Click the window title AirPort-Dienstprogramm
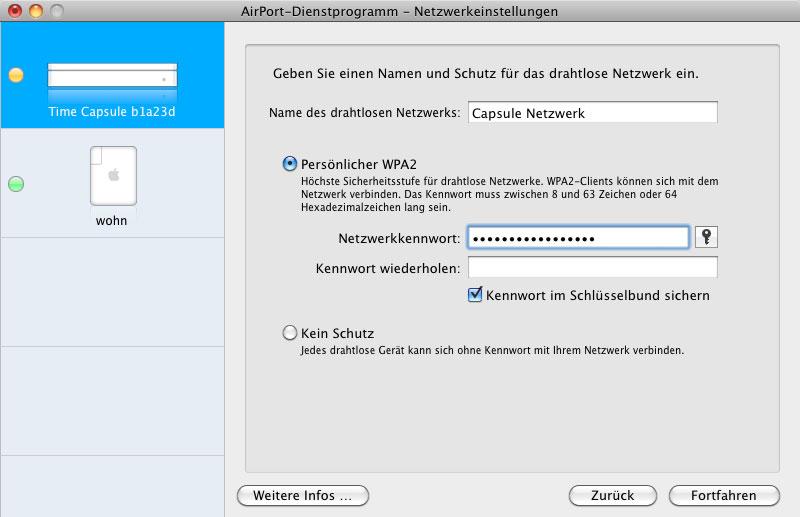 coord(319,11)
